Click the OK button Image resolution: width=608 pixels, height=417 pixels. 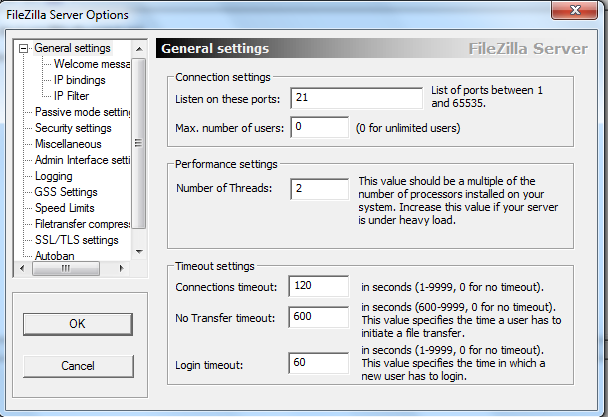click(78, 324)
